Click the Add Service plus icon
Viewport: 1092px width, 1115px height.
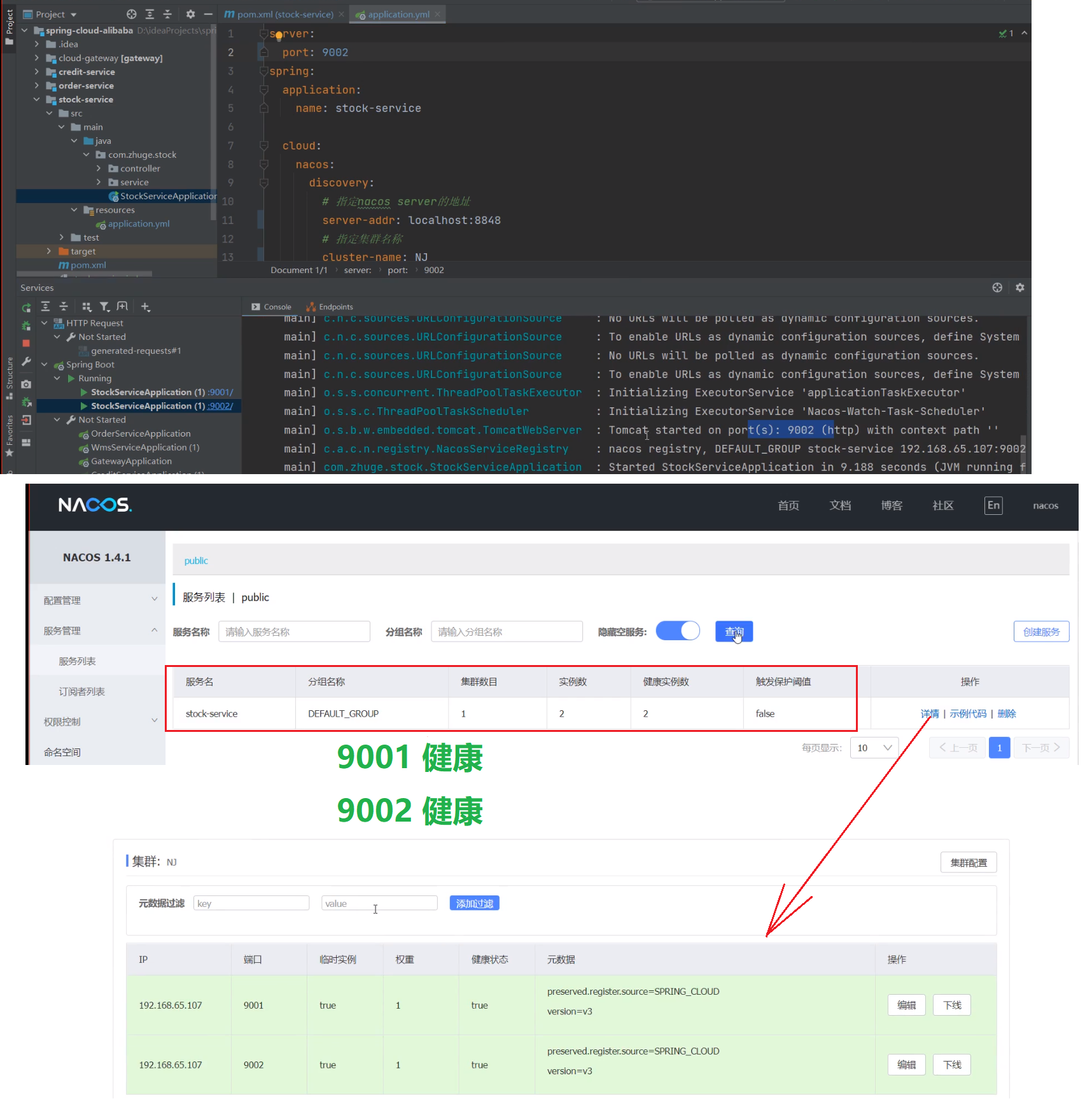pos(145,307)
